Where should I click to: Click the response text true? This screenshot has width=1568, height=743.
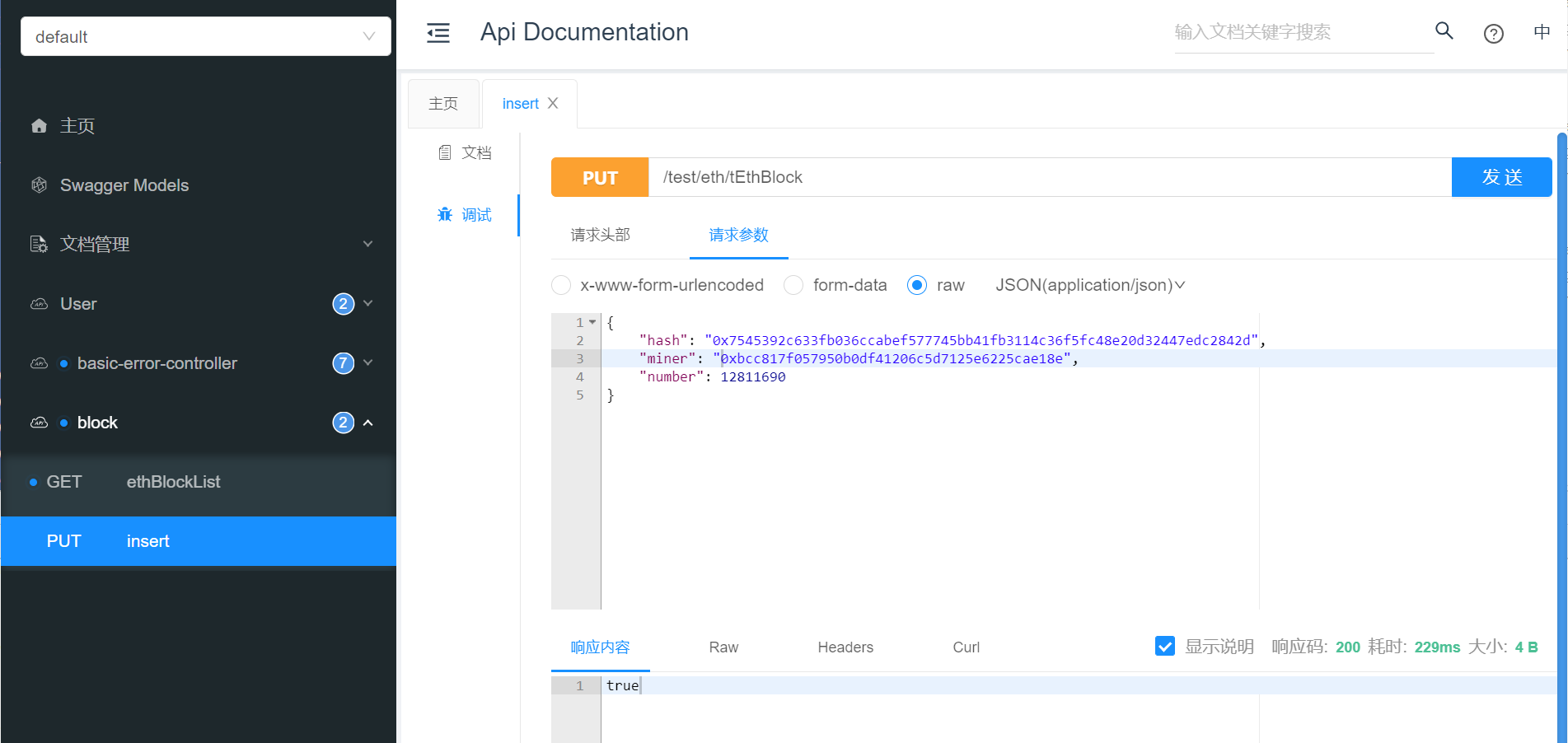[x=622, y=685]
